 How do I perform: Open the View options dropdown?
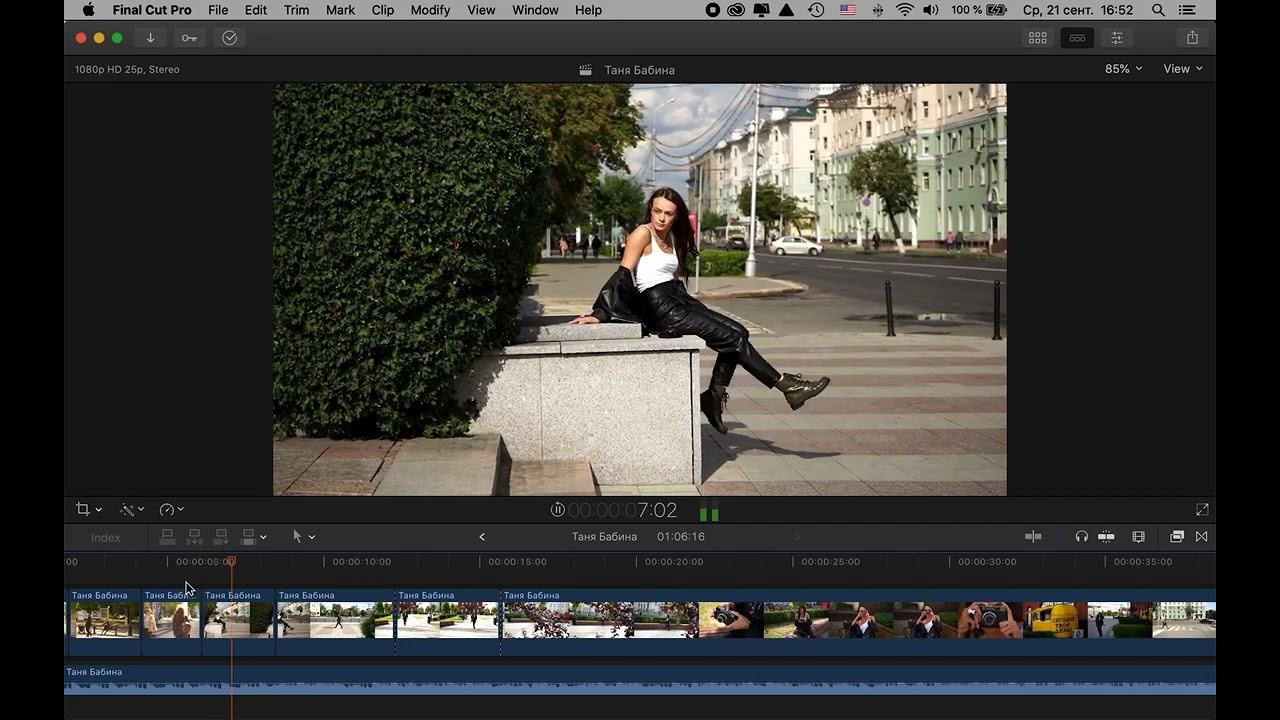1182,69
